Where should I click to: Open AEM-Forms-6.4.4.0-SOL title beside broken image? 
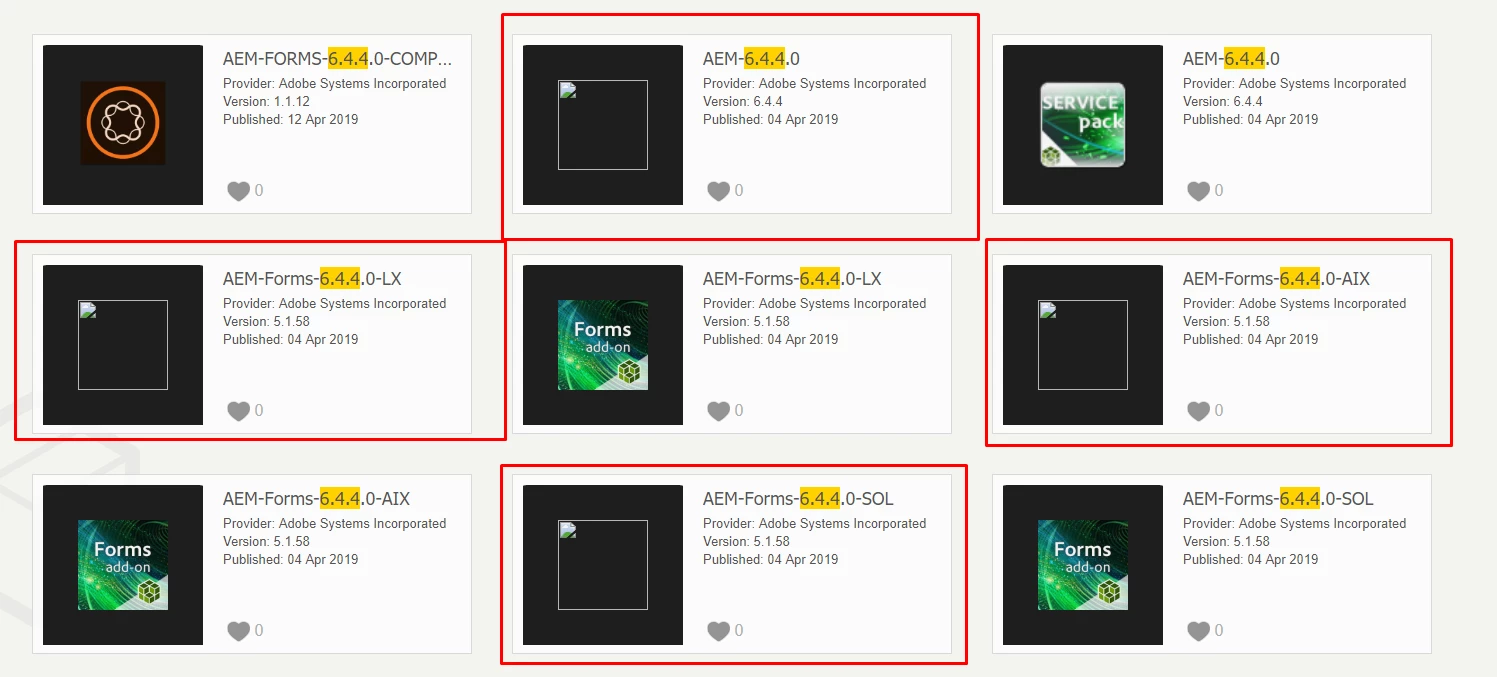click(798, 499)
